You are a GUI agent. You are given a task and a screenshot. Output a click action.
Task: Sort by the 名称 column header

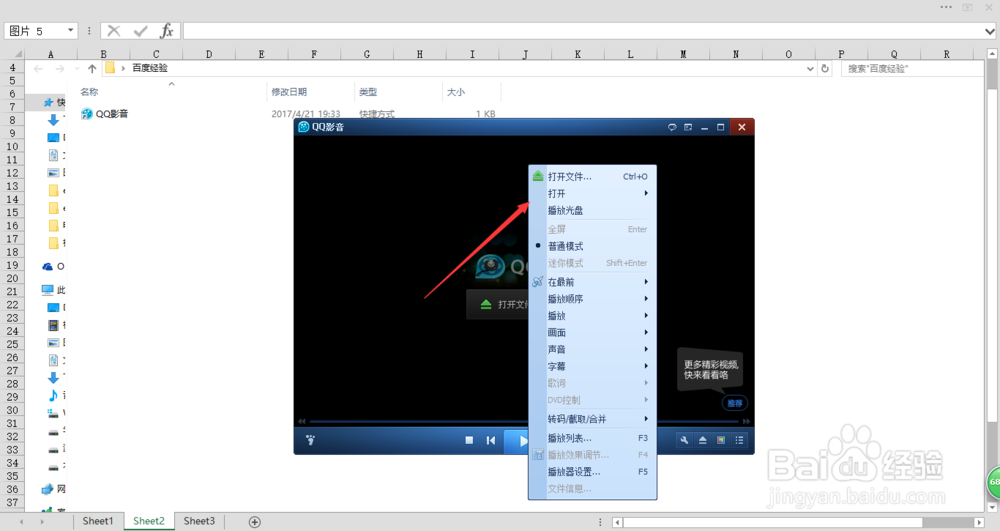[89, 92]
